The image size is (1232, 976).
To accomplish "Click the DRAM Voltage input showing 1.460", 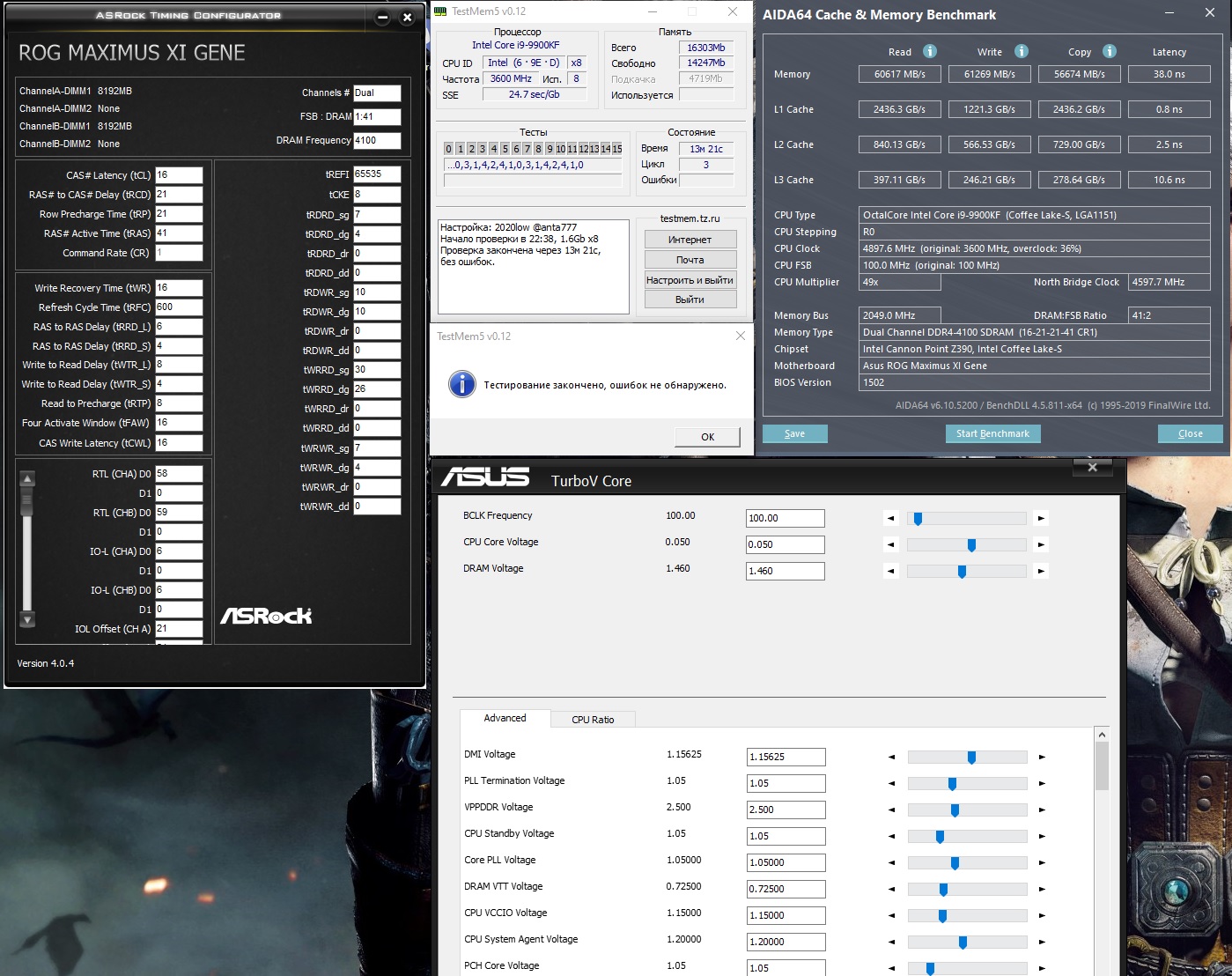I will click(x=785, y=572).
